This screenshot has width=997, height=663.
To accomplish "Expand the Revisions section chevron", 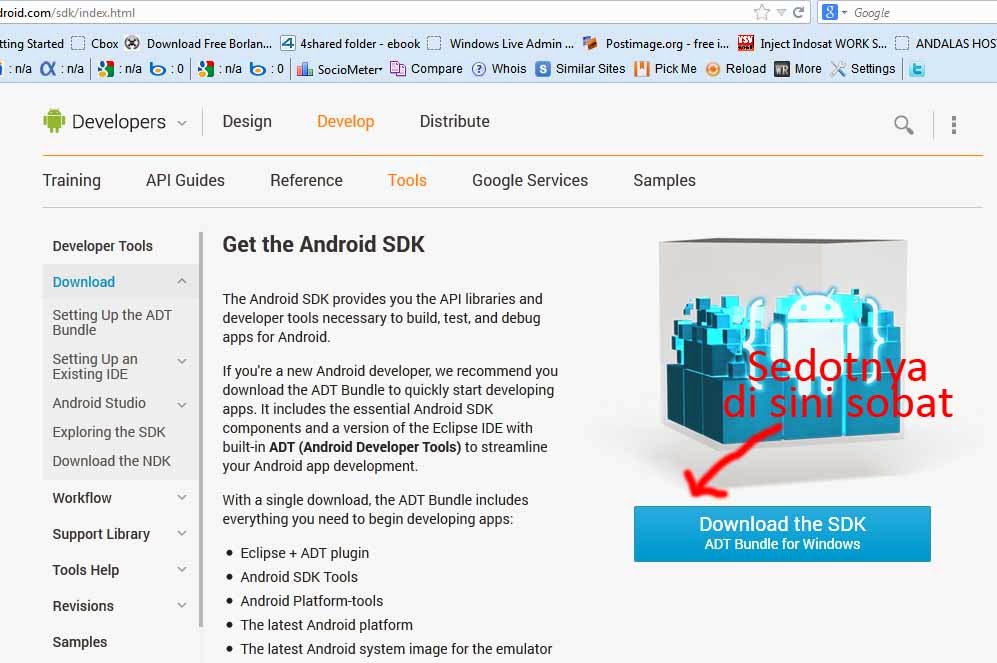I will 182,605.
